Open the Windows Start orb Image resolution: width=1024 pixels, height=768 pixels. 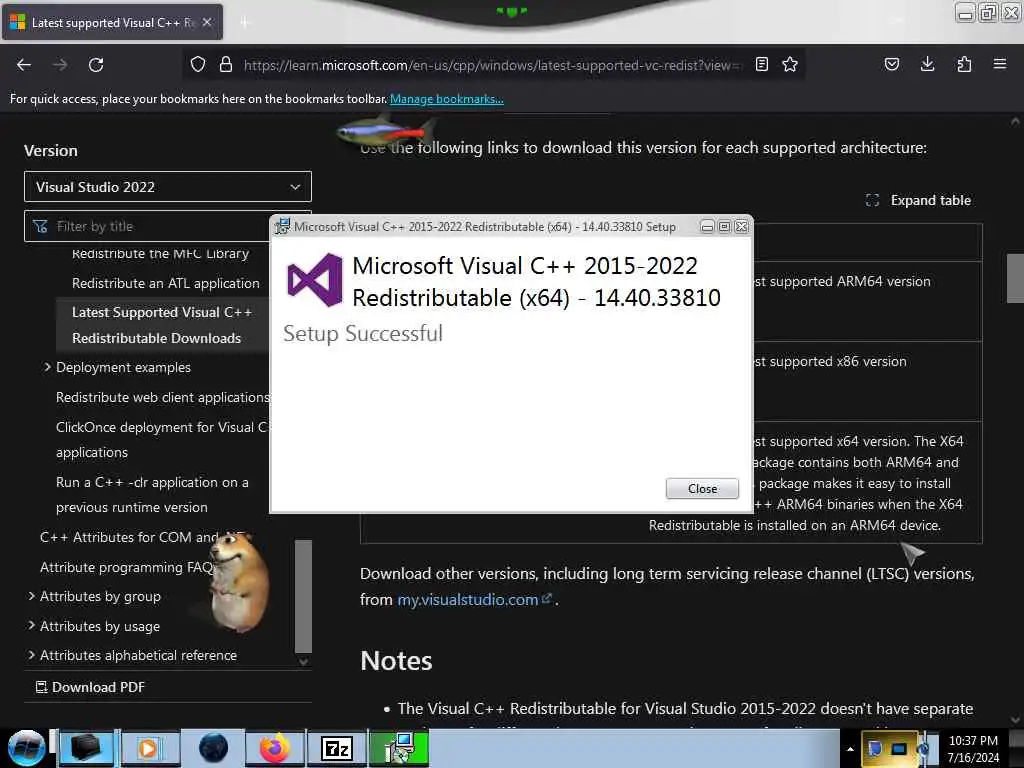(26, 748)
